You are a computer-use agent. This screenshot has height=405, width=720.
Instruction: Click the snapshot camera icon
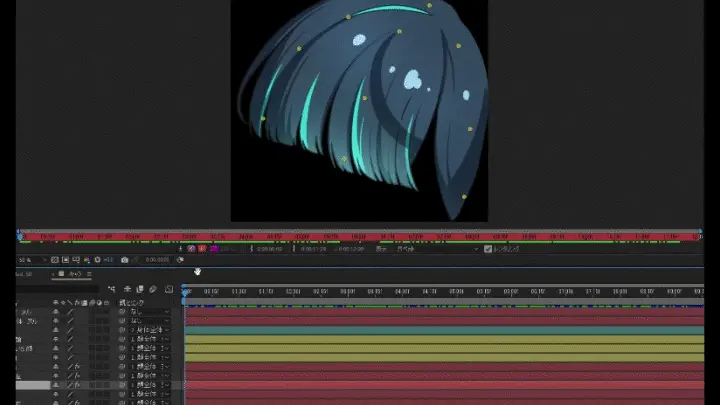coord(124,260)
